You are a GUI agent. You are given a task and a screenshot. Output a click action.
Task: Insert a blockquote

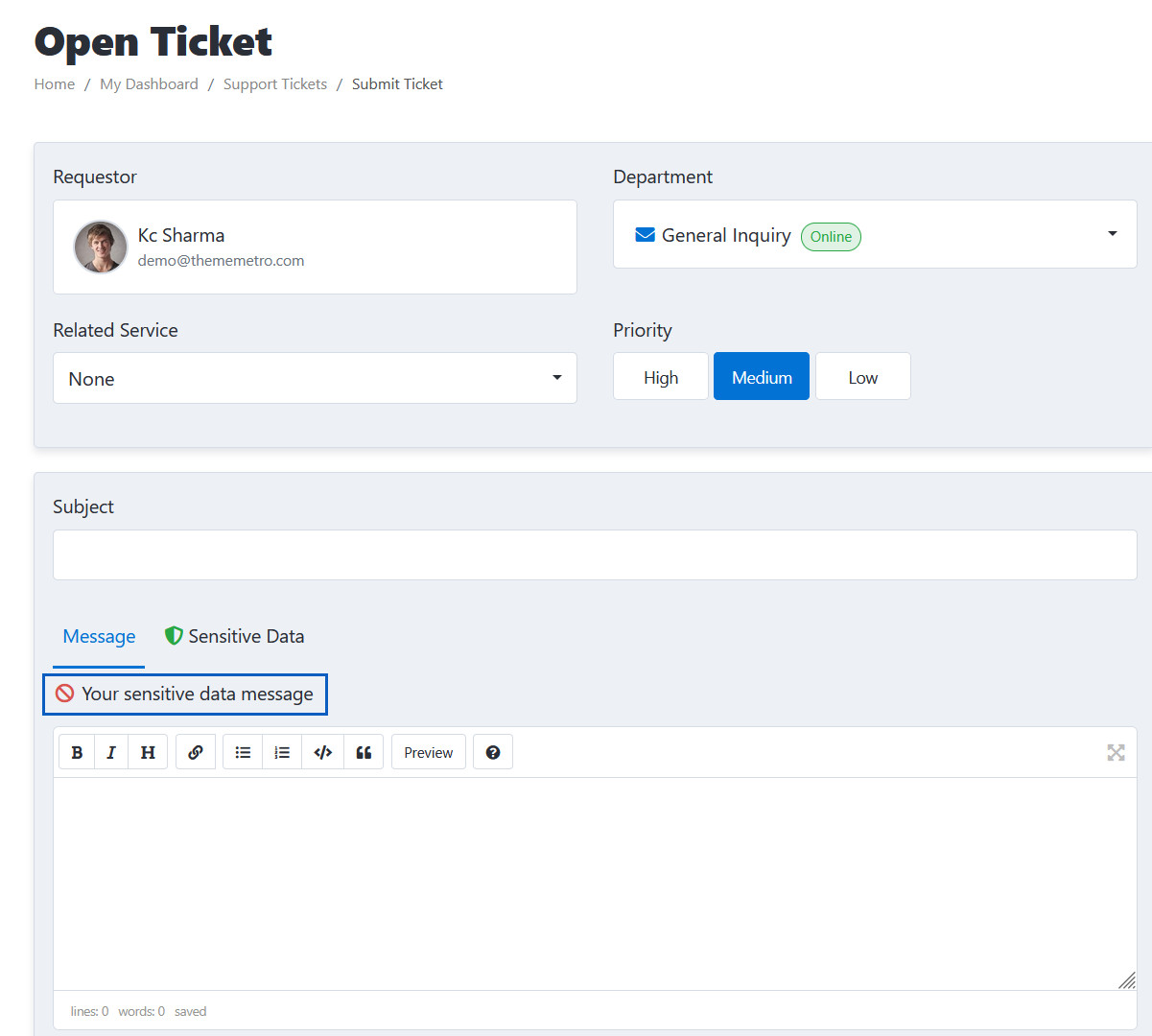coord(364,753)
